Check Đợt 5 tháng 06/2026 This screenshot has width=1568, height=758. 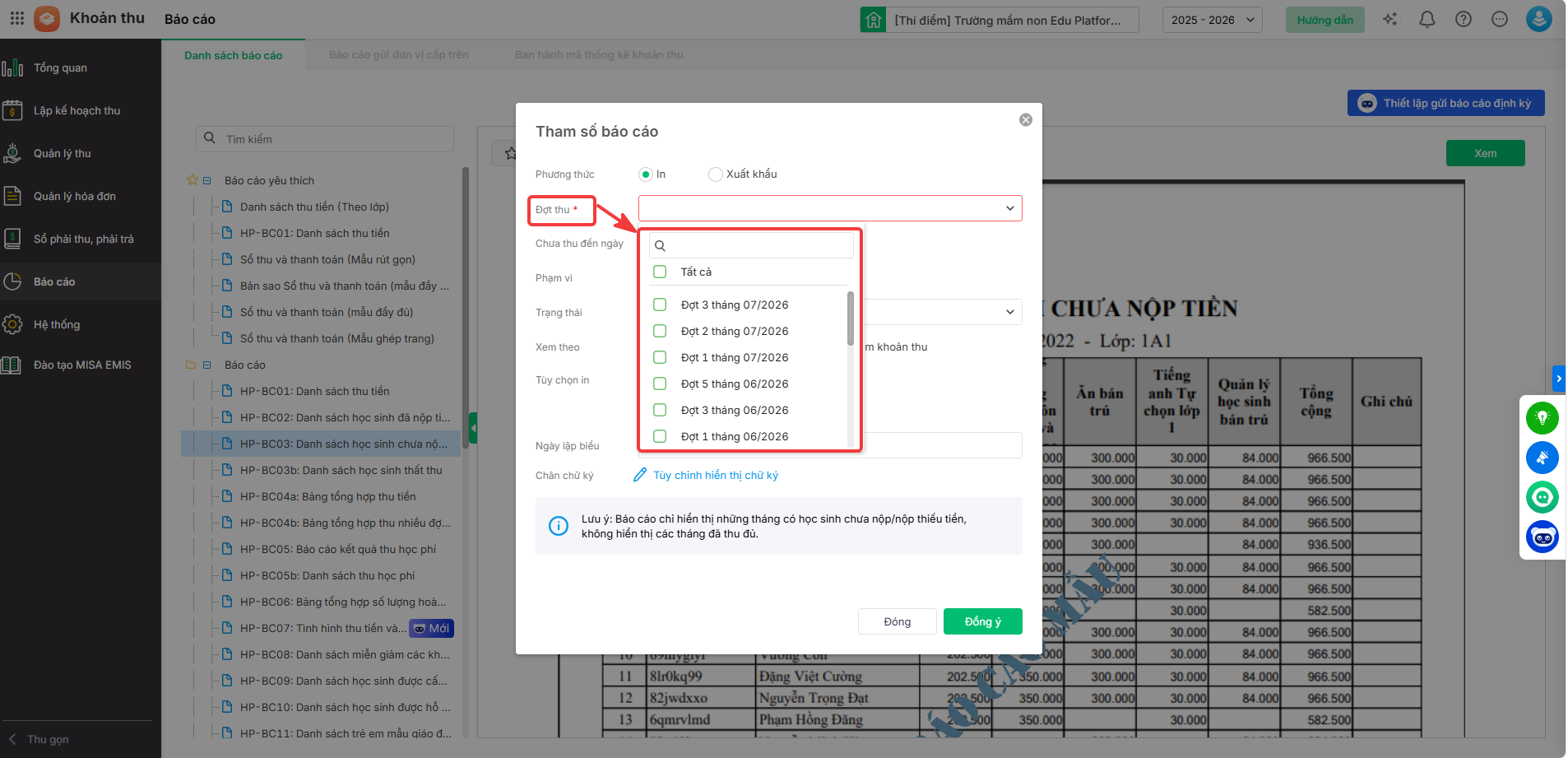[660, 384]
